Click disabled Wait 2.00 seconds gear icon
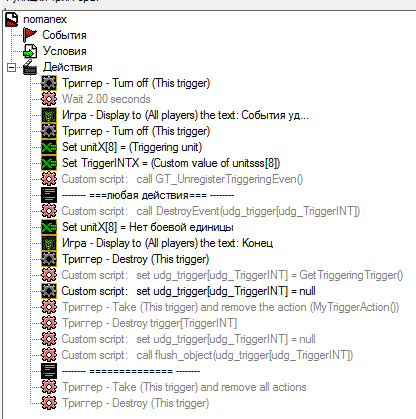Viewport: 416px width, 419px height. [x=49, y=99]
